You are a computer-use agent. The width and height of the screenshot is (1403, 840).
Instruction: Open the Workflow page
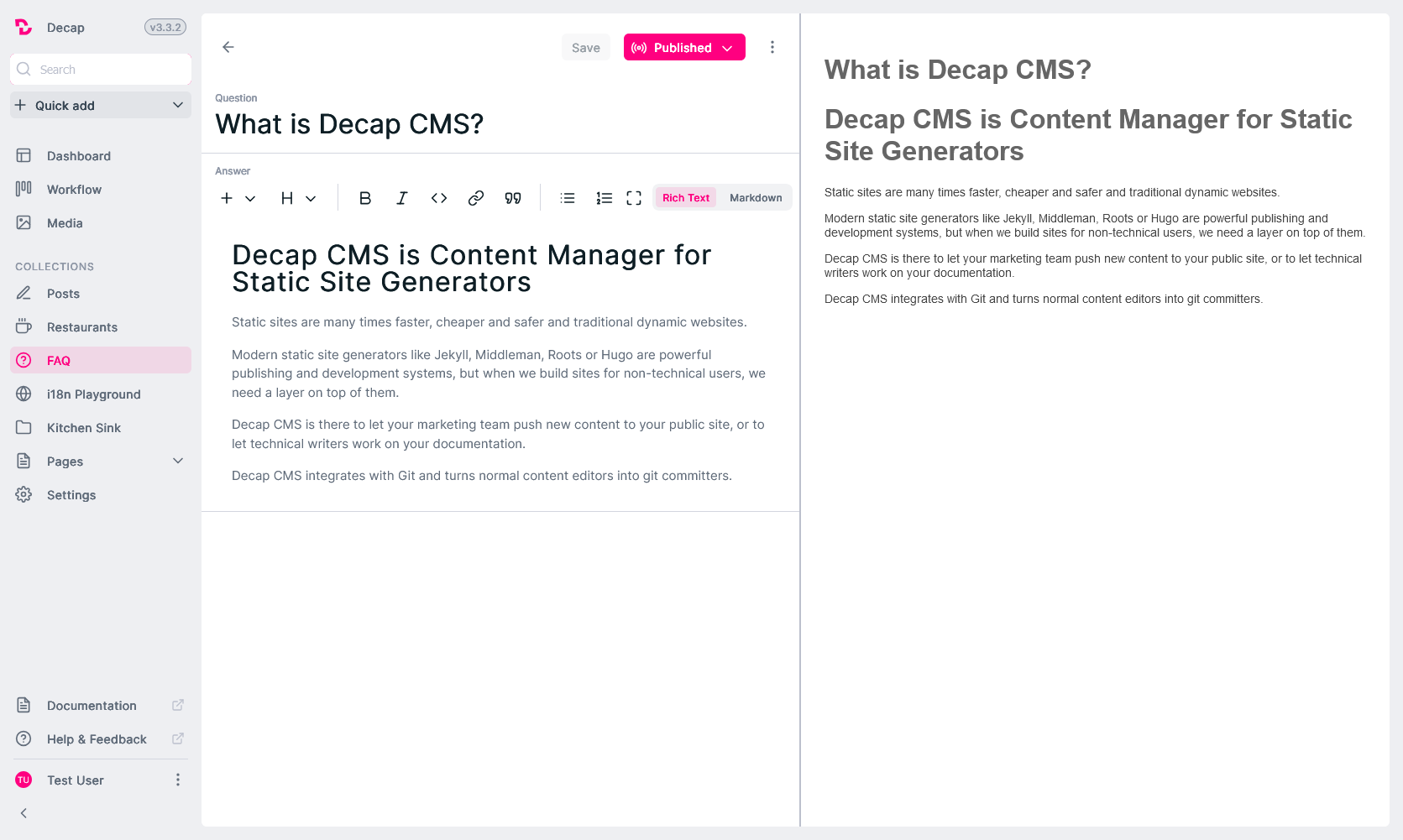(x=101, y=190)
